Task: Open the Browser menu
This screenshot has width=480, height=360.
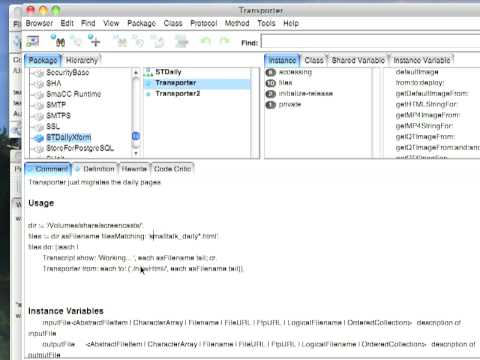Action: tap(39, 23)
